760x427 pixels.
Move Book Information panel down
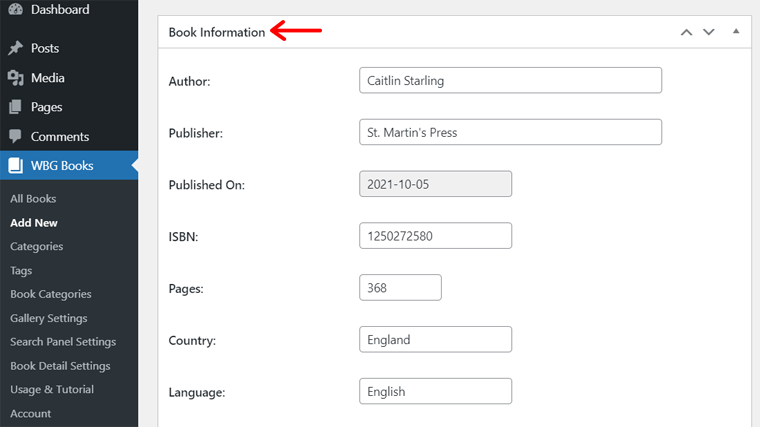coord(709,32)
